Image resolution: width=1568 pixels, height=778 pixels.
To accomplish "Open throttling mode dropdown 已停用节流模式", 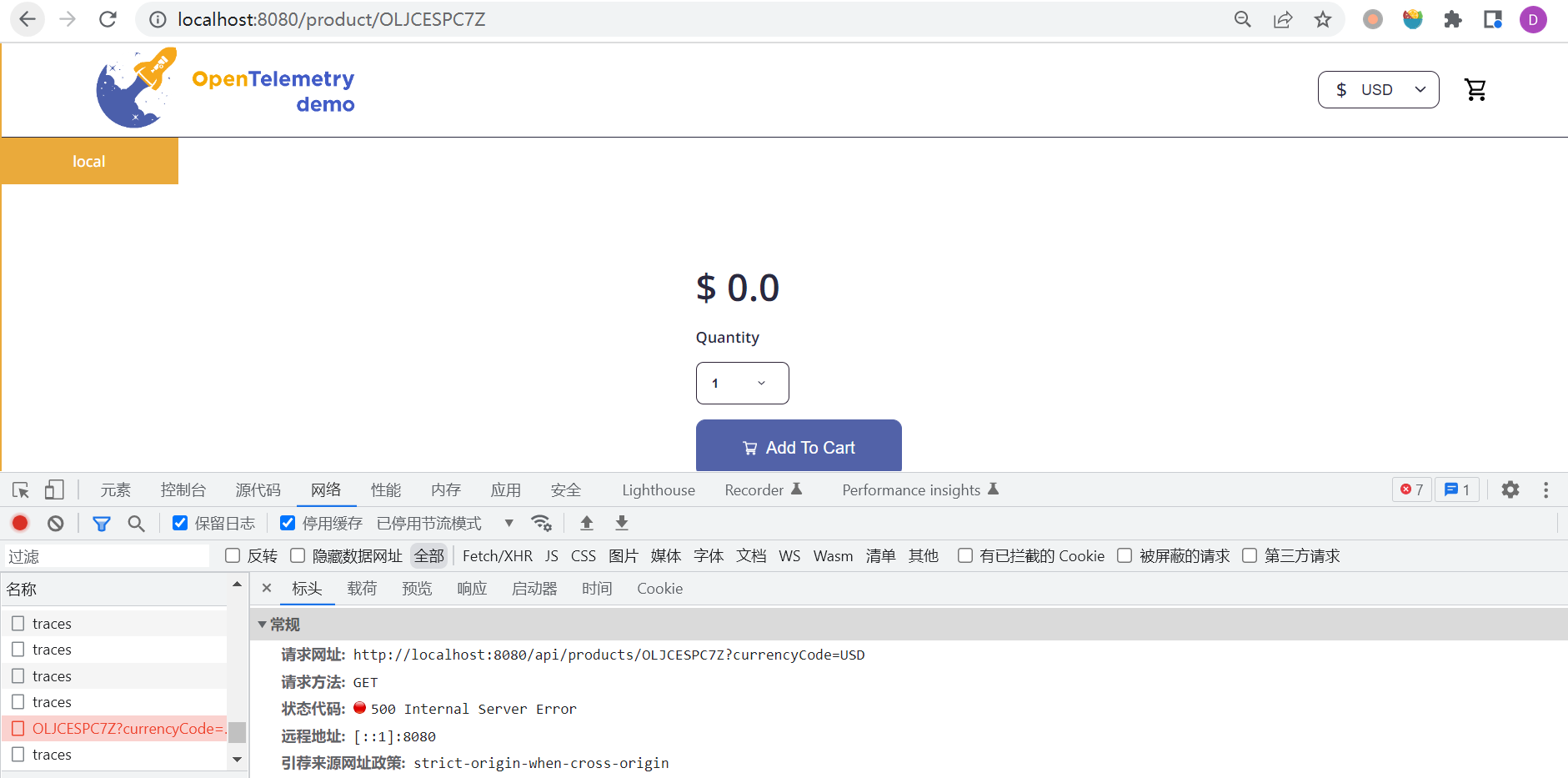I will pyautogui.click(x=445, y=523).
